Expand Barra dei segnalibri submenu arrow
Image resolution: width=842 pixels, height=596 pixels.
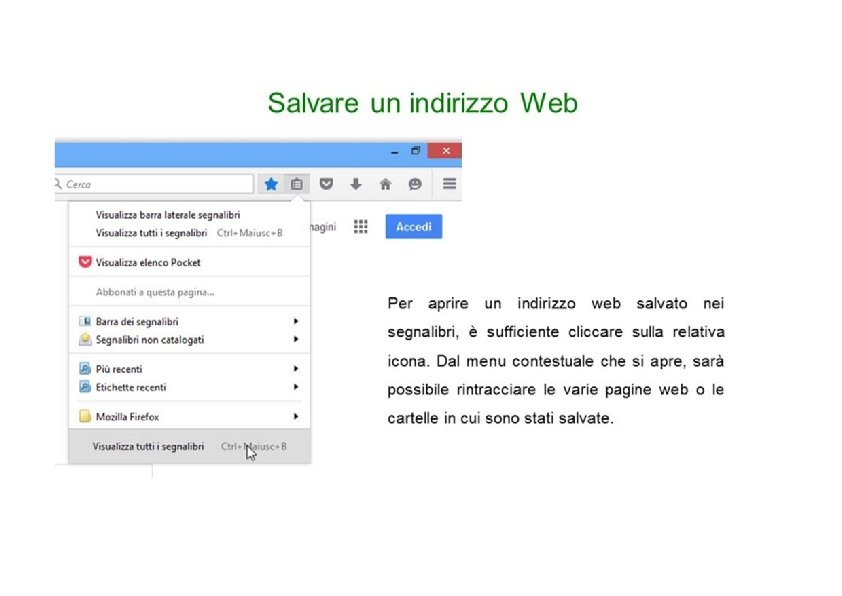[x=296, y=321]
